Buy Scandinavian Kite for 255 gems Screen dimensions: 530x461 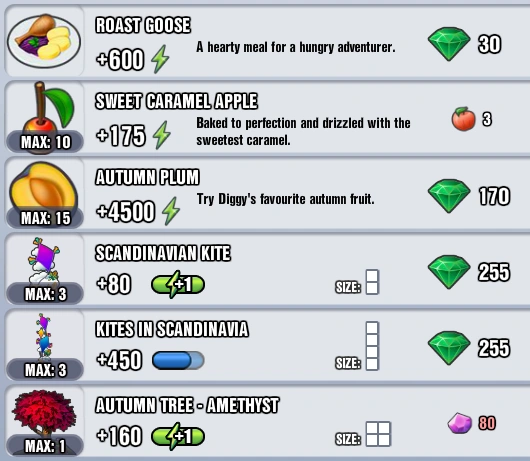469,272
